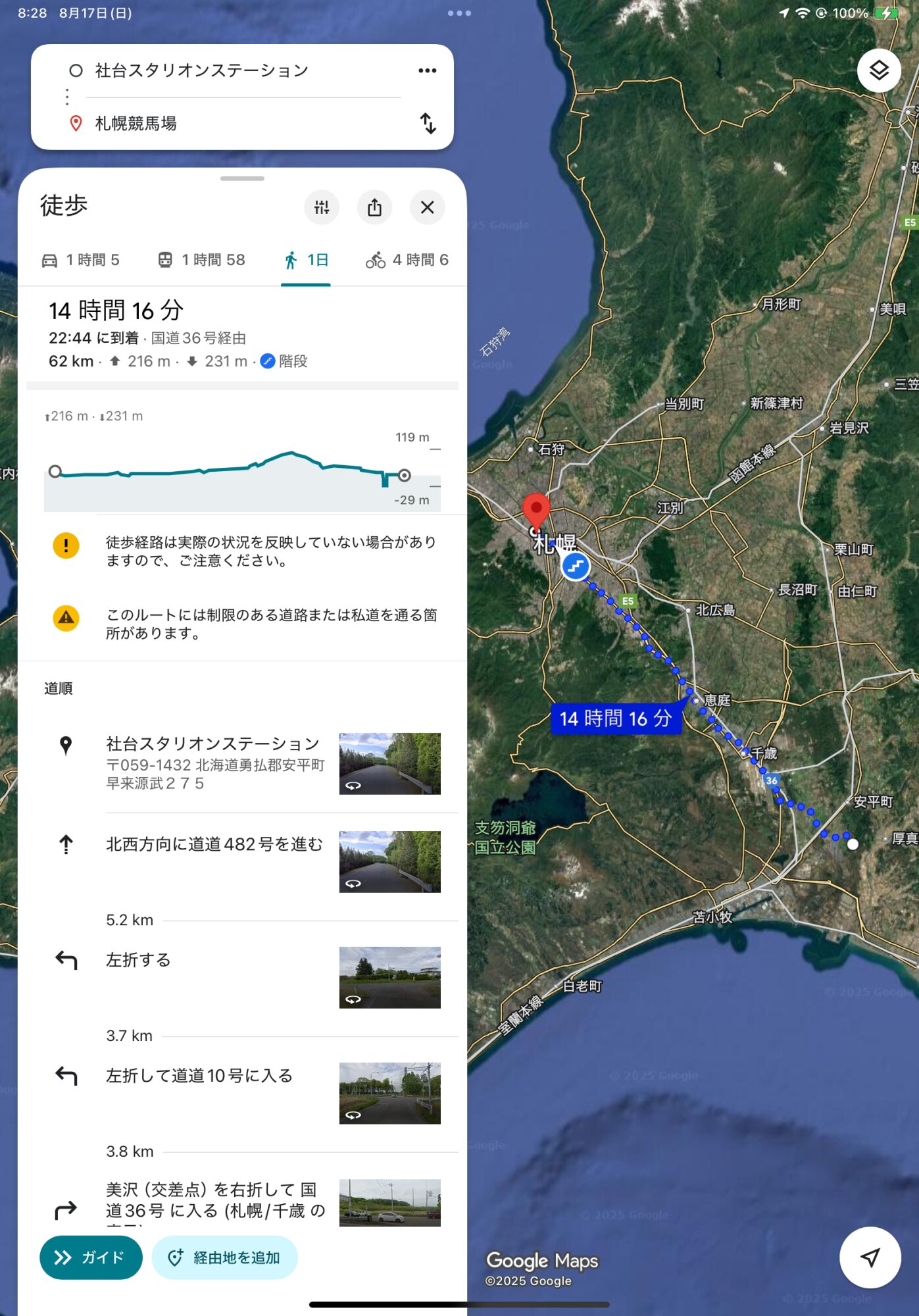Edit the destination field 札幌競馬場
Image resolution: width=919 pixels, height=1316 pixels.
(x=136, y=123)
